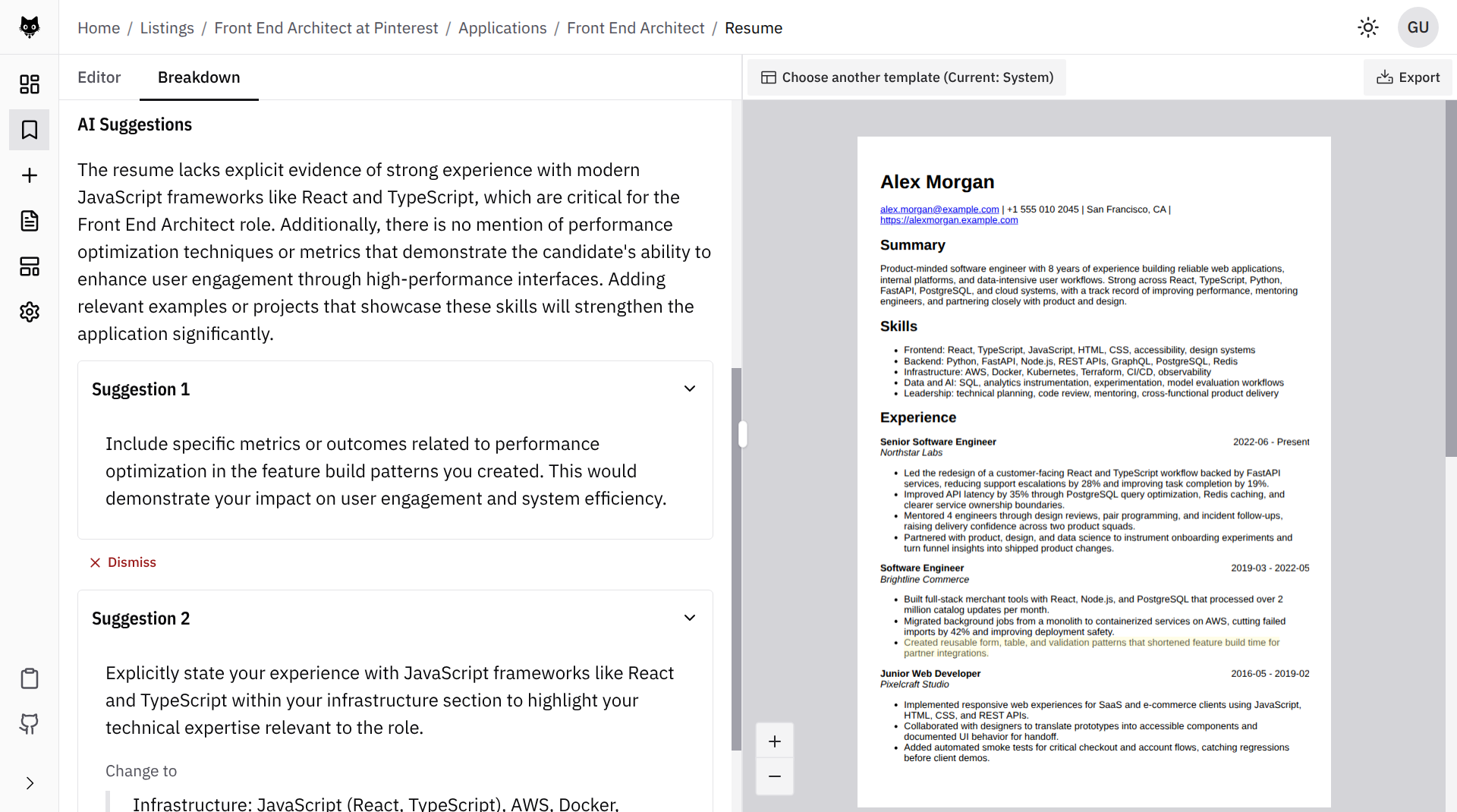Select the bookmark listings sidebar icon
This screenshot has width=1457, height=812.
click(29, 130)
